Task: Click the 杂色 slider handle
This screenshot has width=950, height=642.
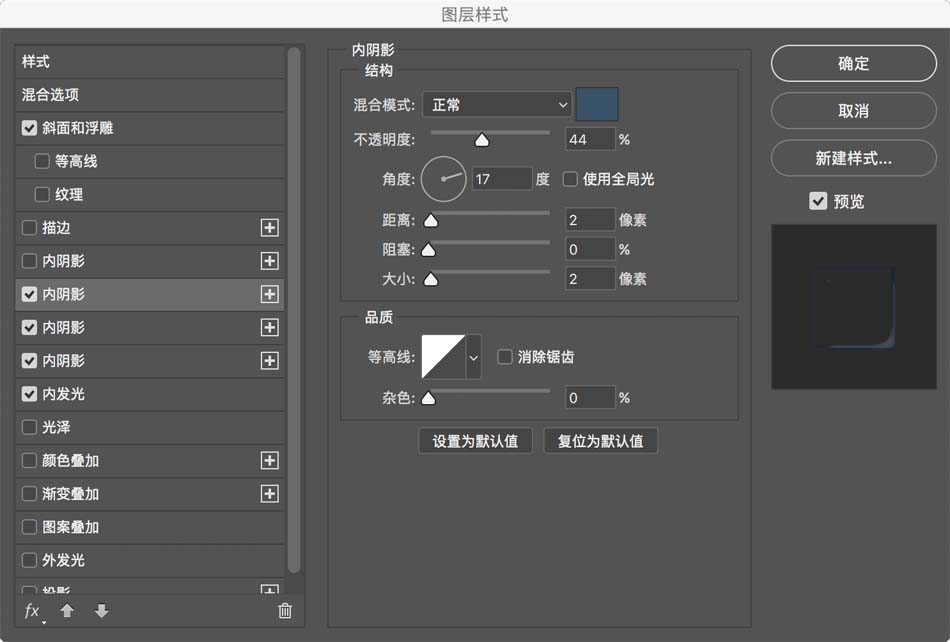Action: coord(428,398)
